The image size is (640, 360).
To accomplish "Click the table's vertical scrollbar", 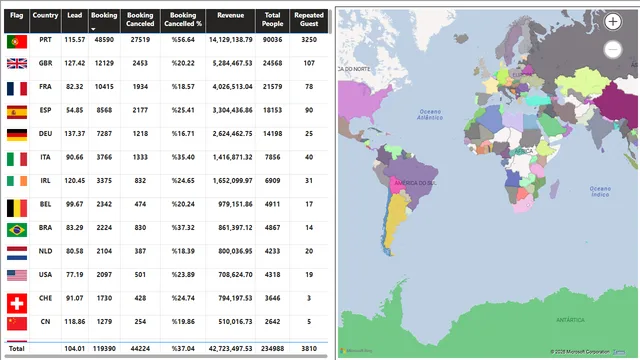I will (330, 22).
